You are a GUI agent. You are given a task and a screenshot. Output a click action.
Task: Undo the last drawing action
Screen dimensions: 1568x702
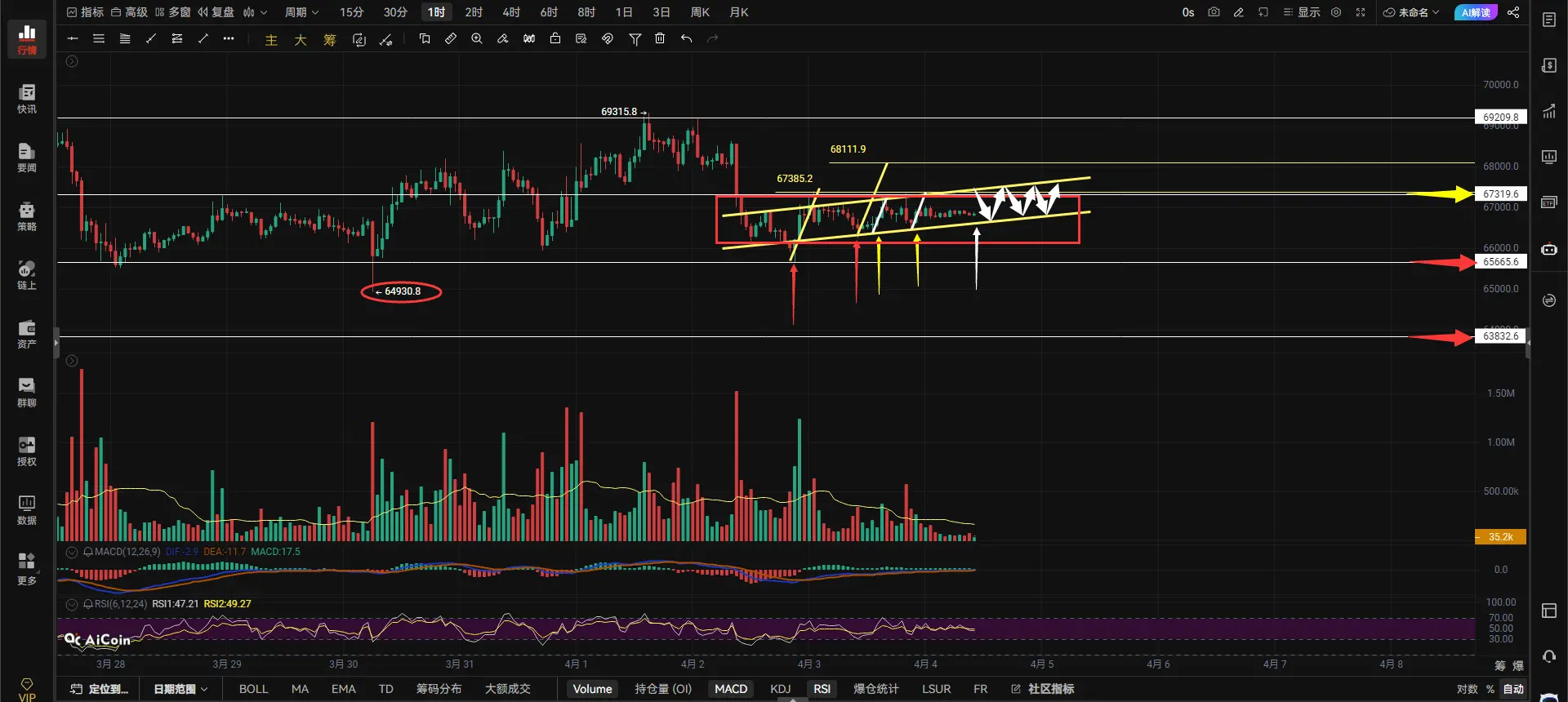(x=686, y=38)
